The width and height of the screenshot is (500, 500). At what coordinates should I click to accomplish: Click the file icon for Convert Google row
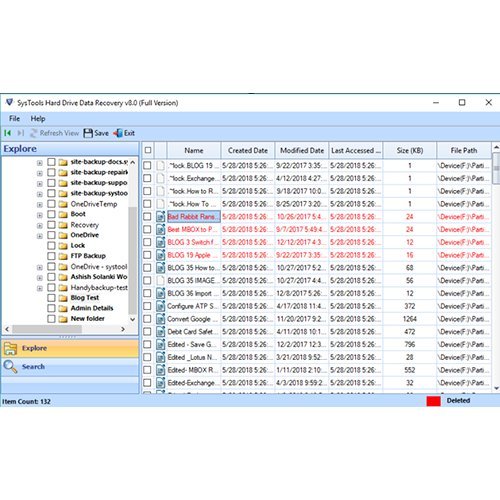160,319
